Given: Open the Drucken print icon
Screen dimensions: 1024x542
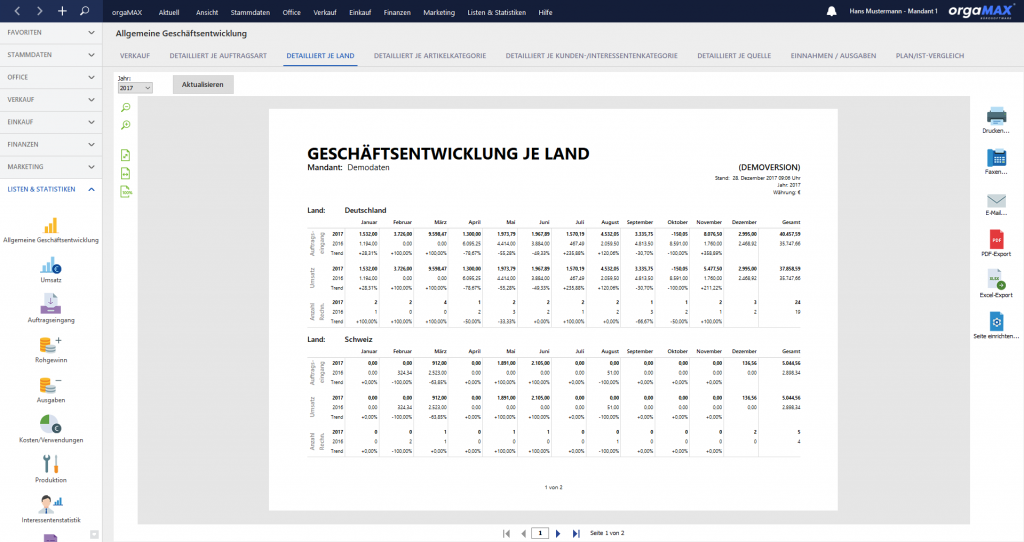Looking at the screenshot, I should [x=996, y=116].
